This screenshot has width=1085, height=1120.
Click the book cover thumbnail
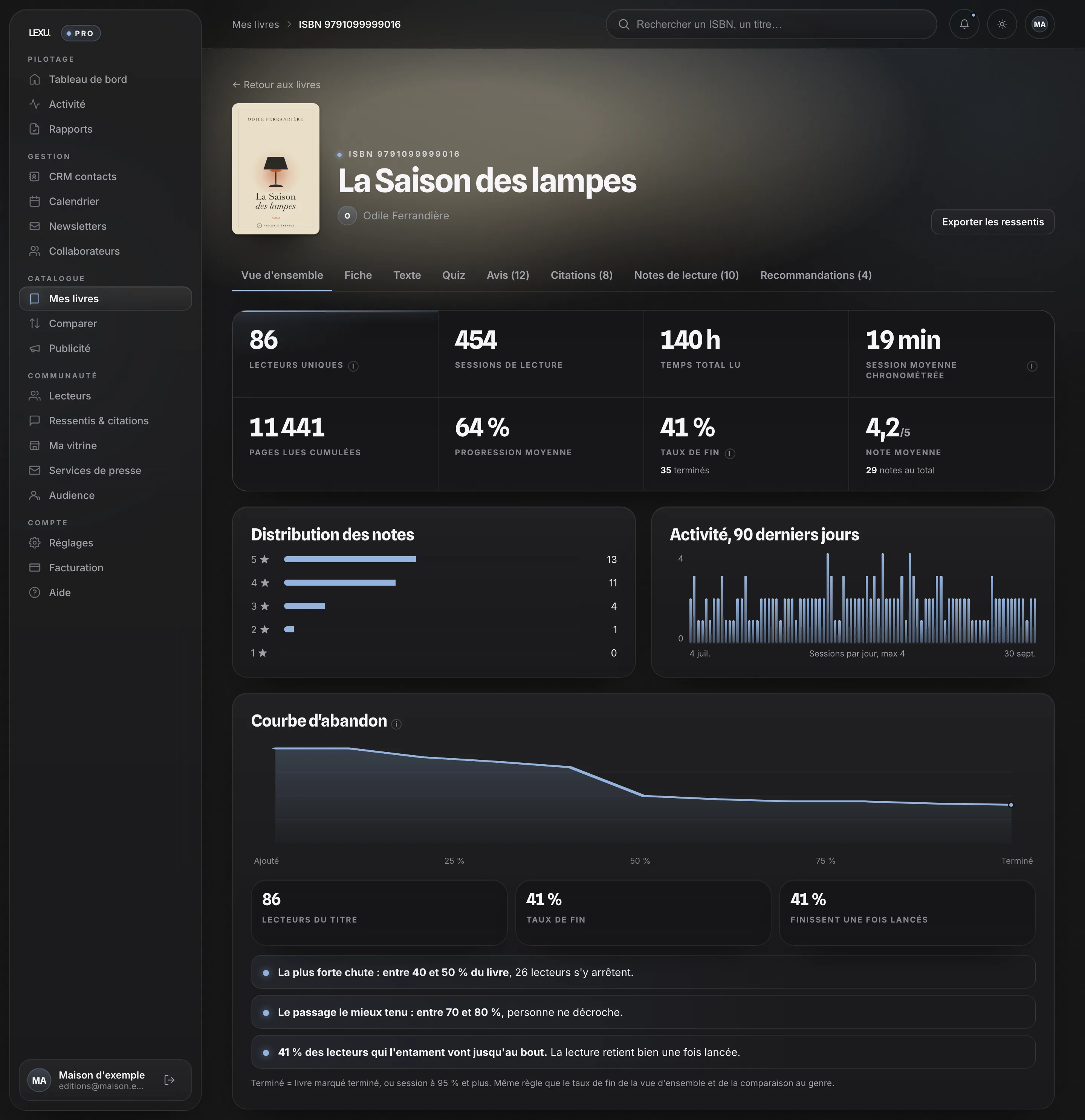pos(275,168)
